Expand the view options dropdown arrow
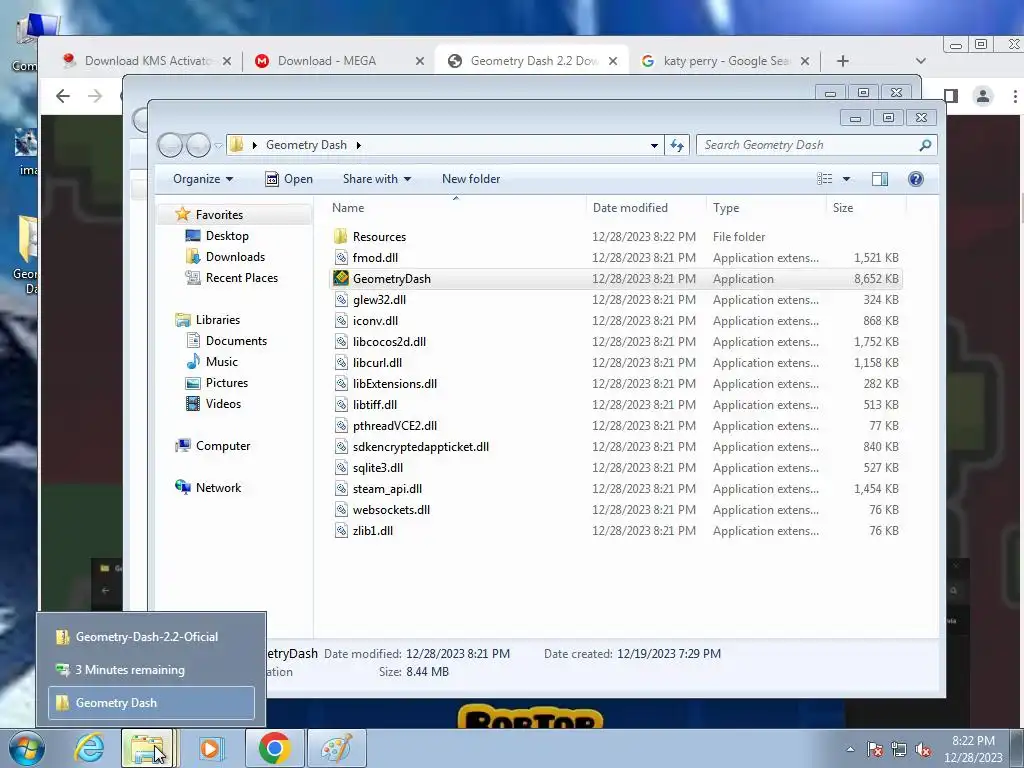1024x768 pixels. point(846,179)
